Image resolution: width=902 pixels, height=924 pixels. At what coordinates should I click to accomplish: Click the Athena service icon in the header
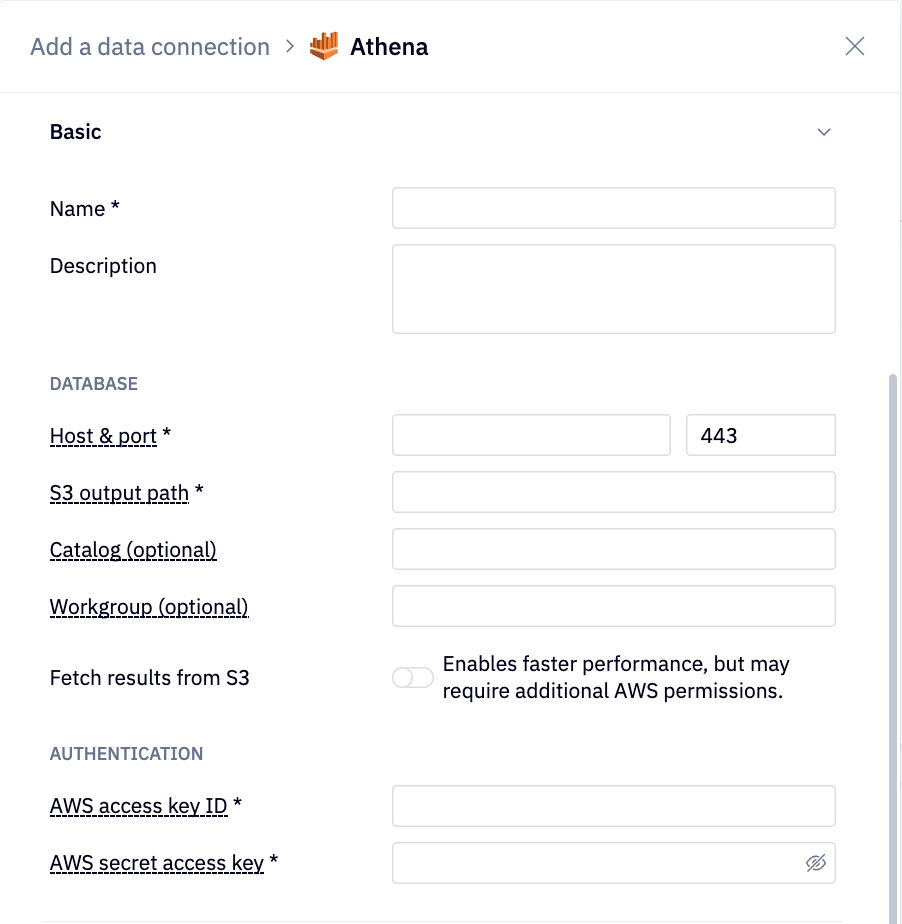tap(324, 45)
